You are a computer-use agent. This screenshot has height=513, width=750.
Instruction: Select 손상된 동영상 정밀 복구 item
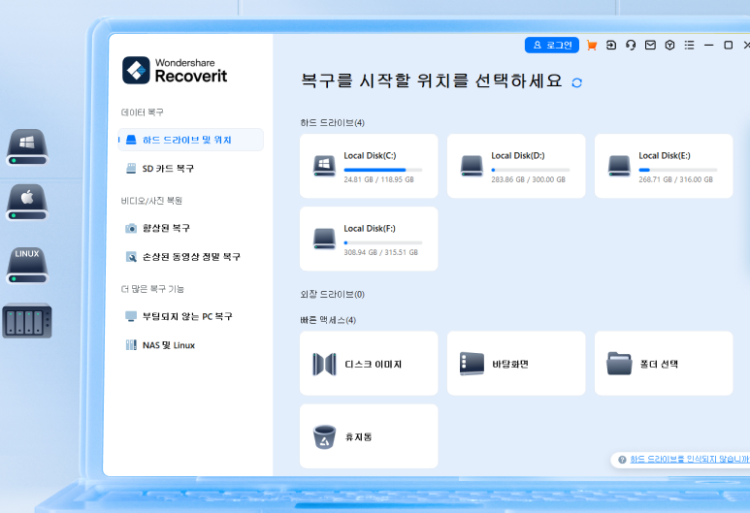tap(190, 257)
